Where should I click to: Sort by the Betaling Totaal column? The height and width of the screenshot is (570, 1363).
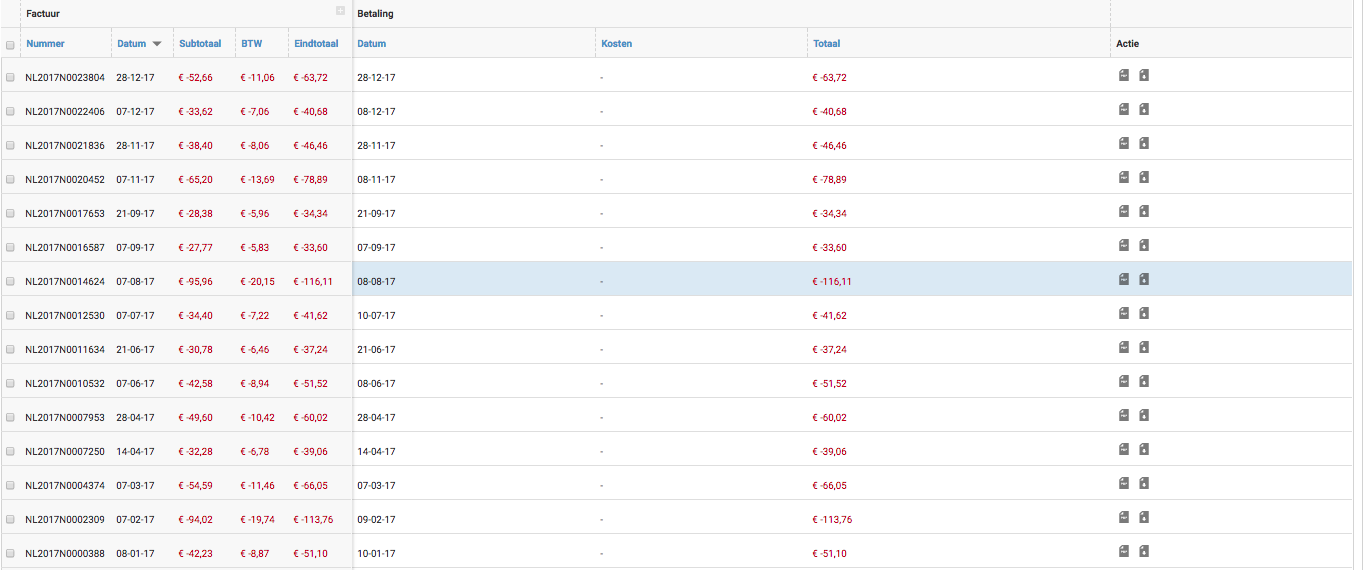[826, 44]
